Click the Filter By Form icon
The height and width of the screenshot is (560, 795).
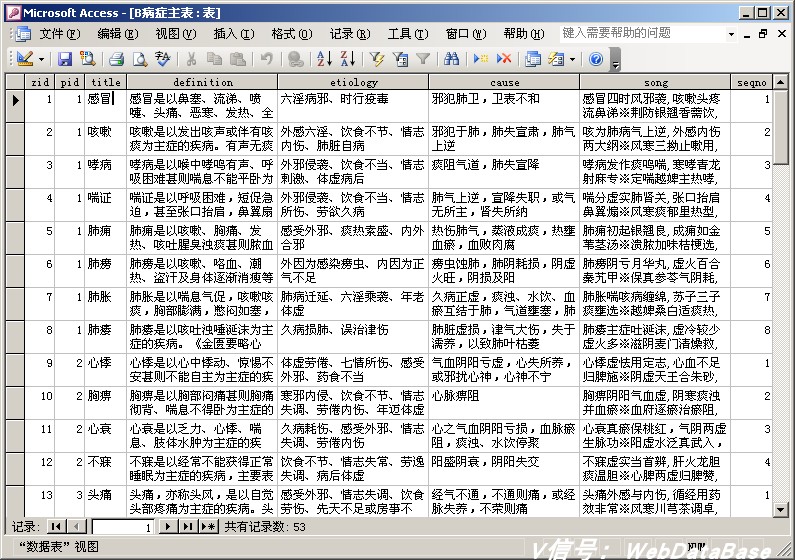point(400,59)
